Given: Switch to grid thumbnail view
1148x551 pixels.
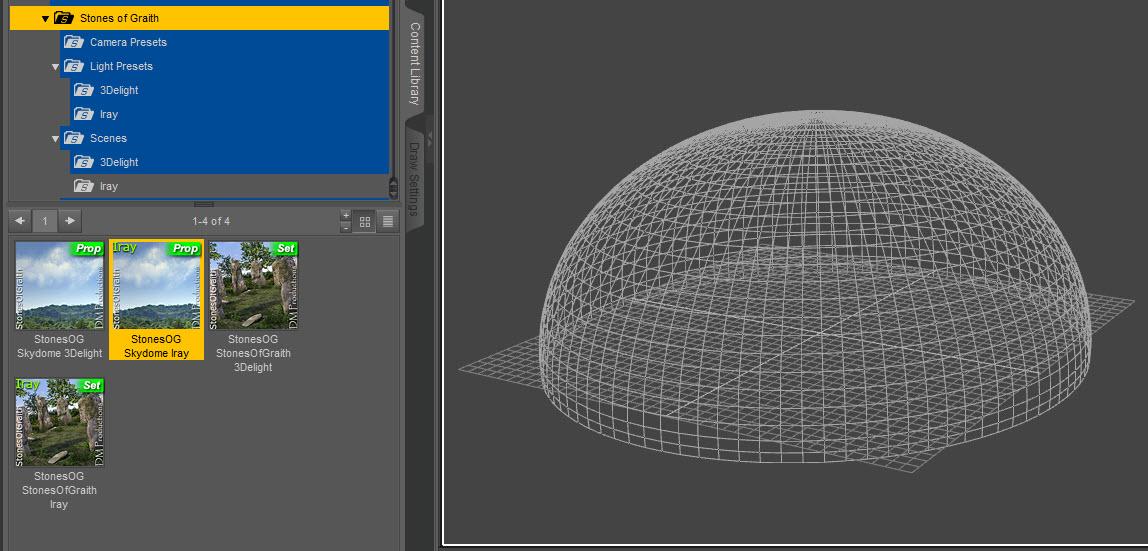Looking at the screenshot, I should pyautogui.click(x=365, y=221).
